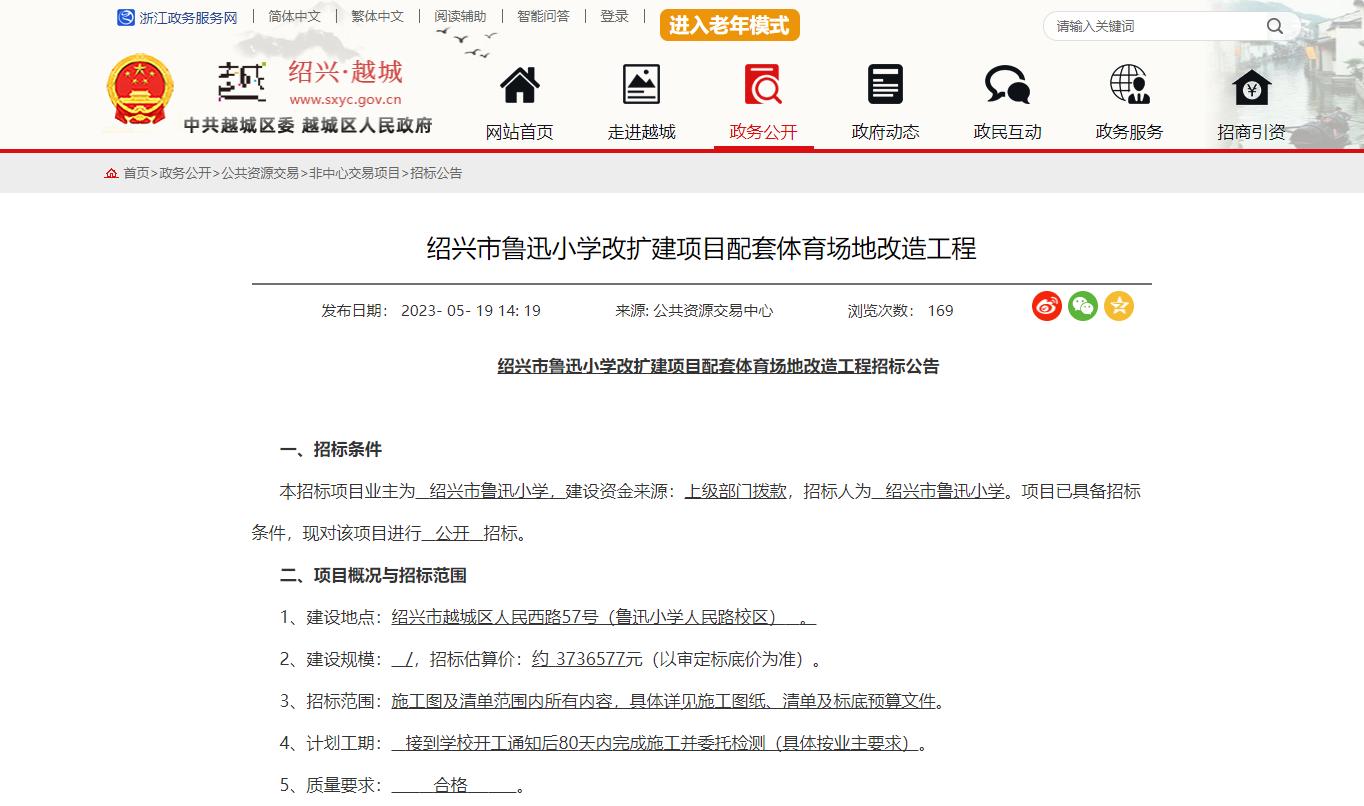Image resolution: width=1364 pixels, height=806 pixels.
Task: Share article to Weibo
Action: (x=1046, y=307)
